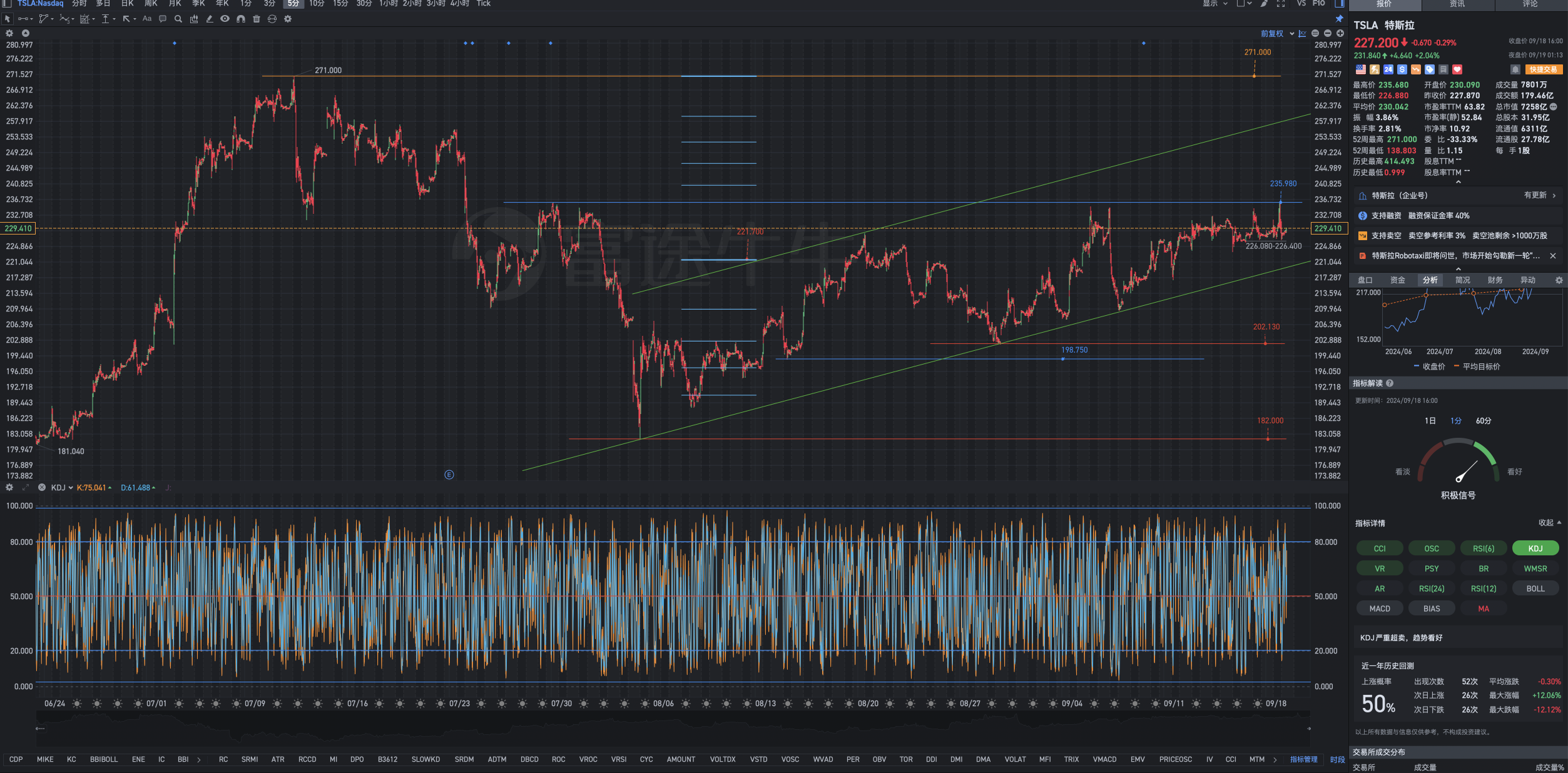This screenshot has height=773, width=1568.
Task: Add TSLA to favorites heart icon
Action: point(1457,69)
